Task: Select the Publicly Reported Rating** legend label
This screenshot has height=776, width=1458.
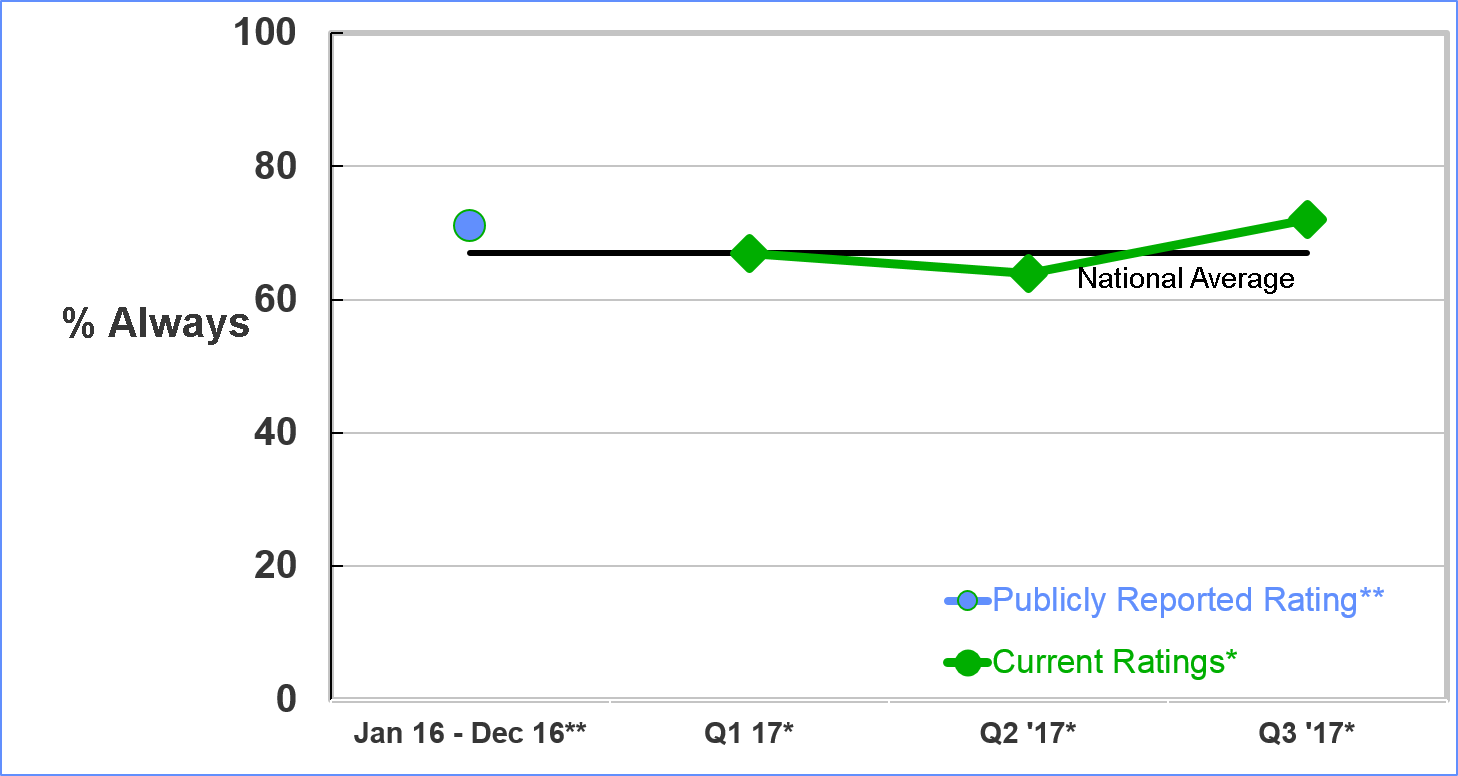Action: click(x=1189, y=600)
